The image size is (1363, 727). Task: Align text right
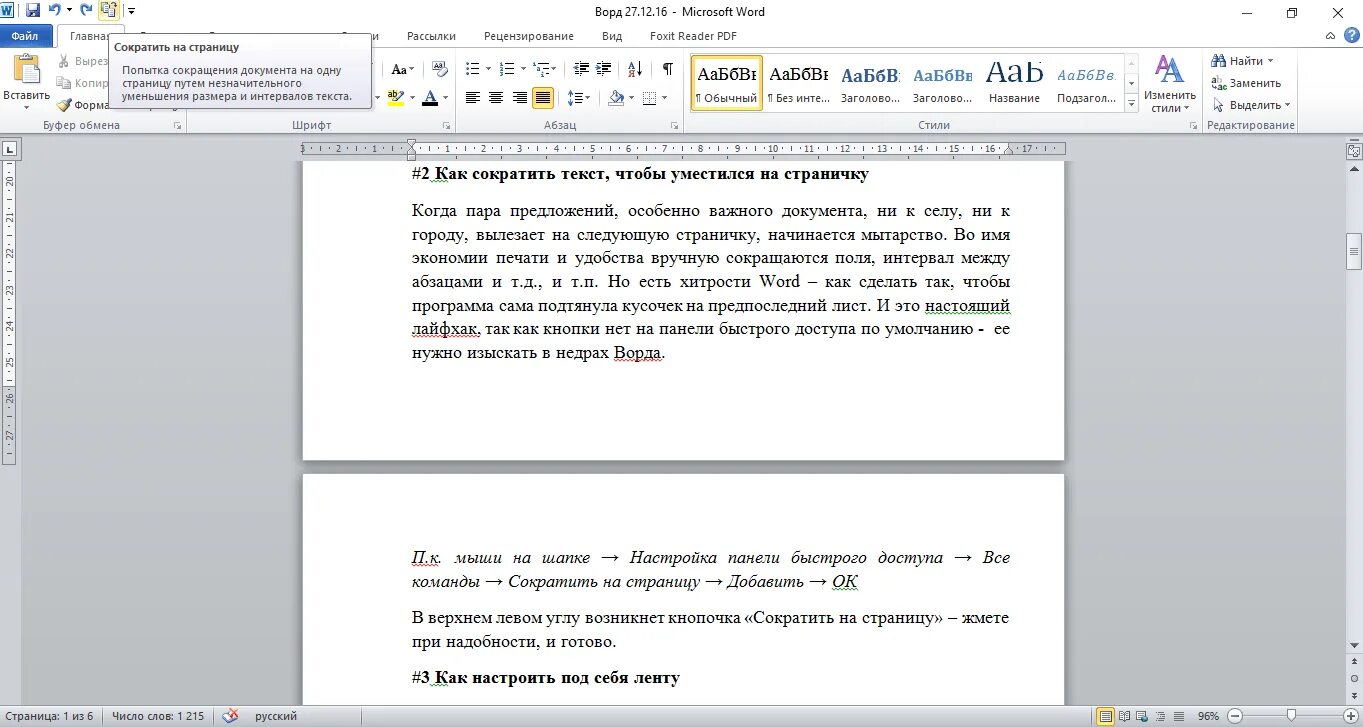click(520, 97)
